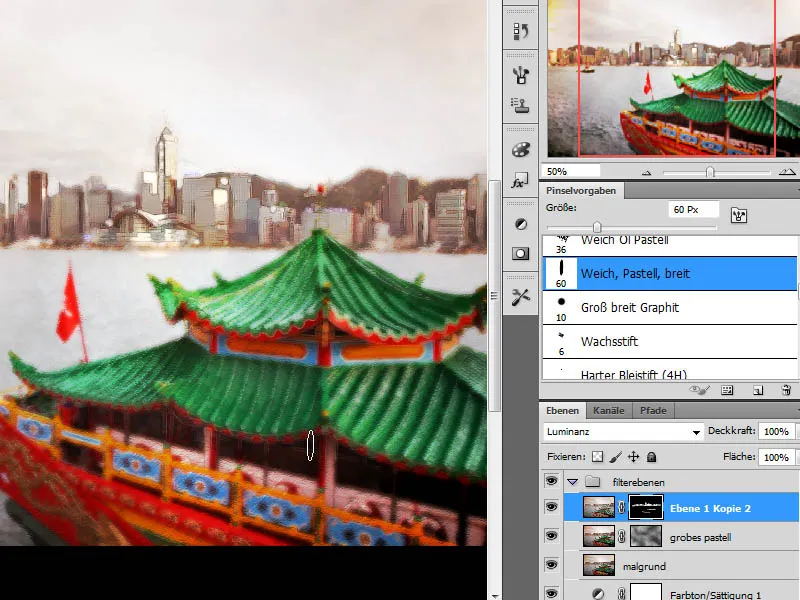Screen dimensions: 800x600
Task: Click the Farbton/Sättigung 1 mask thumbnail
Action: pyautogui.click(x=646, y=592)
